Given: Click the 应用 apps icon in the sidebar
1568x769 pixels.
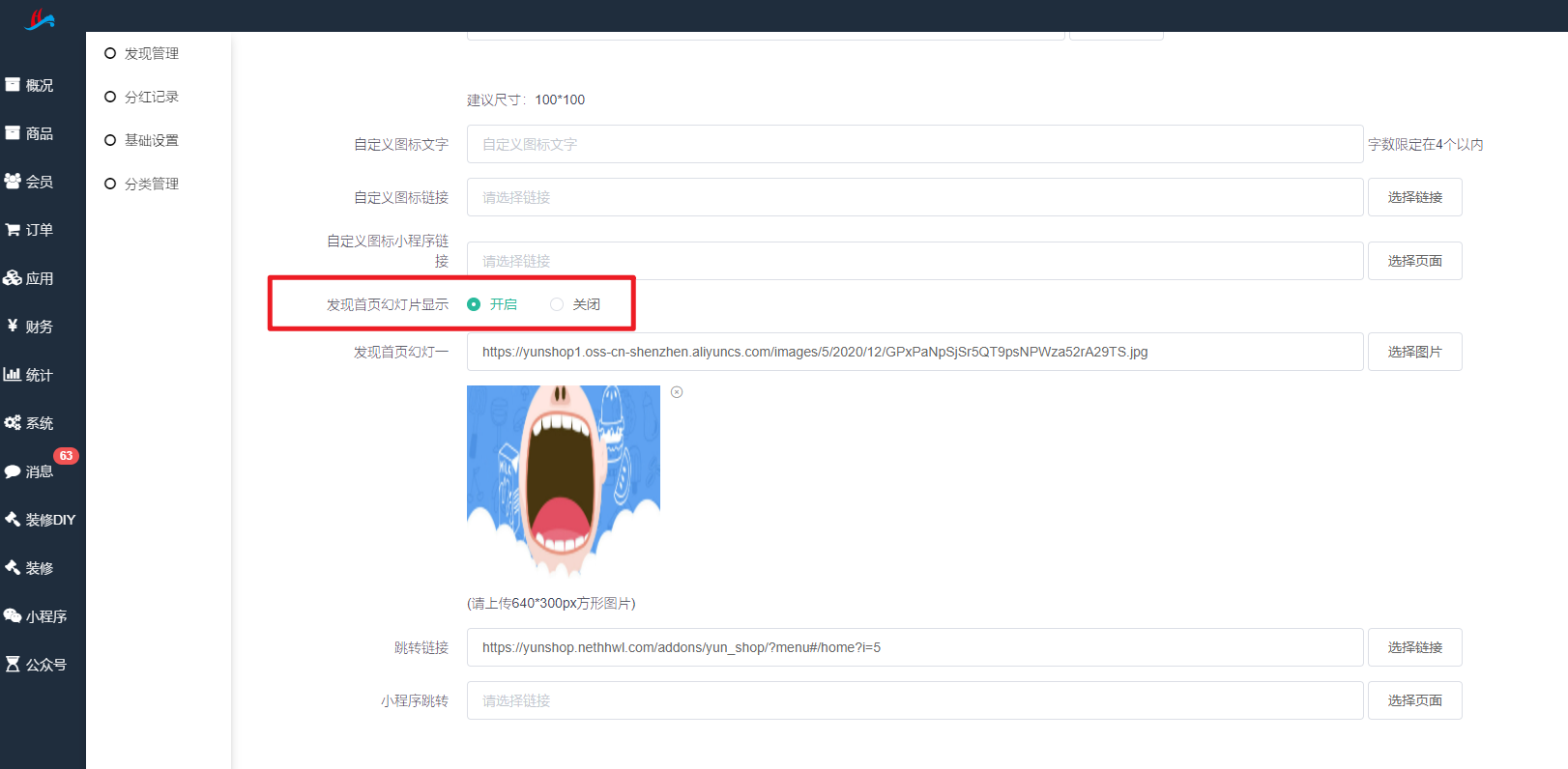Looking at the screenshot, I should click(x=13, y=278).
